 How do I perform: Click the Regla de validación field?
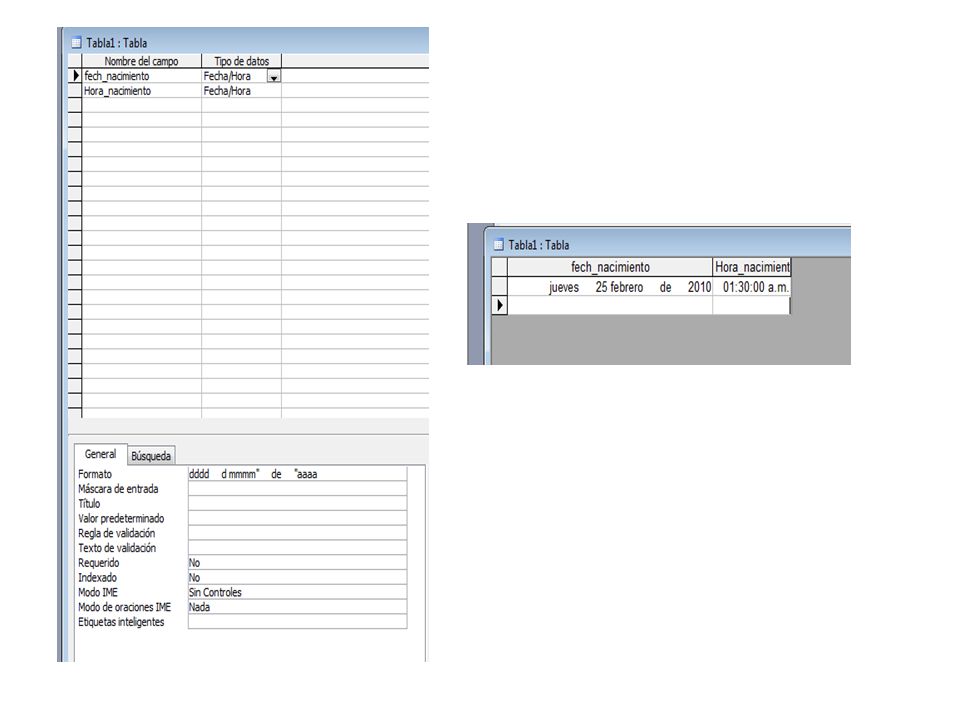298,533
